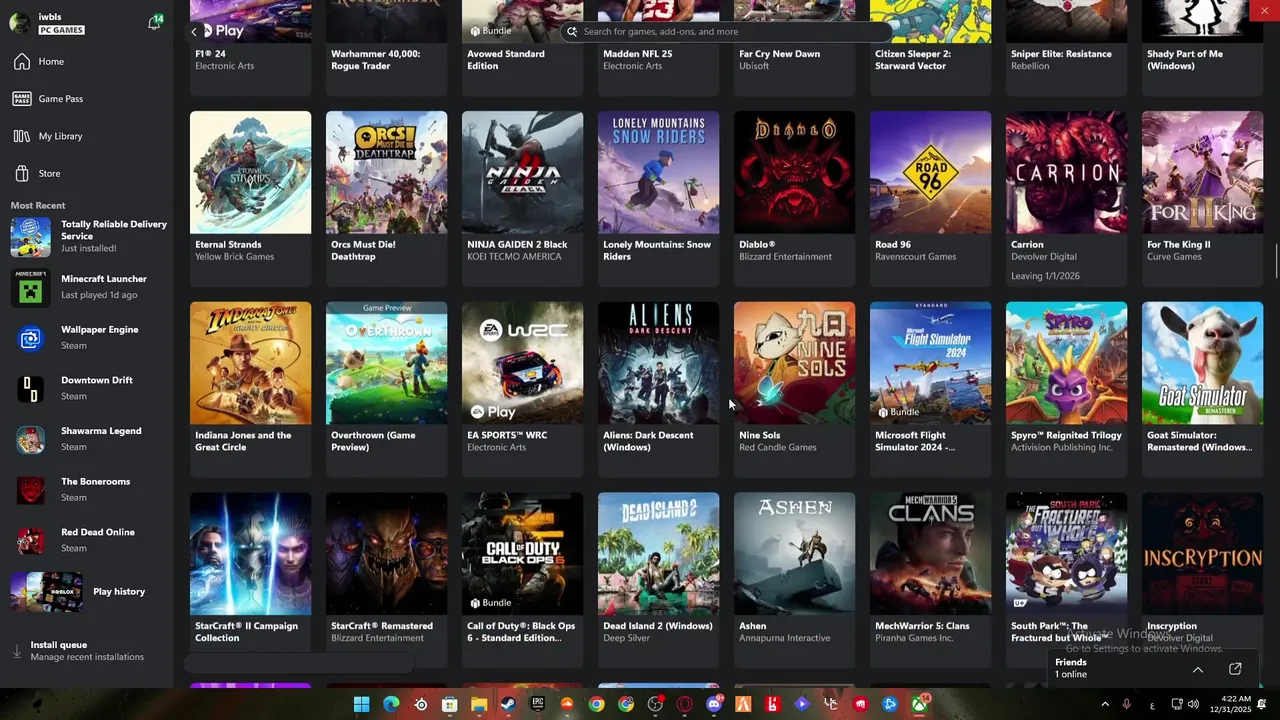The image size is (1280, 720).
Task: Click the Madden NFL 25 title
Action: (638, 54)
